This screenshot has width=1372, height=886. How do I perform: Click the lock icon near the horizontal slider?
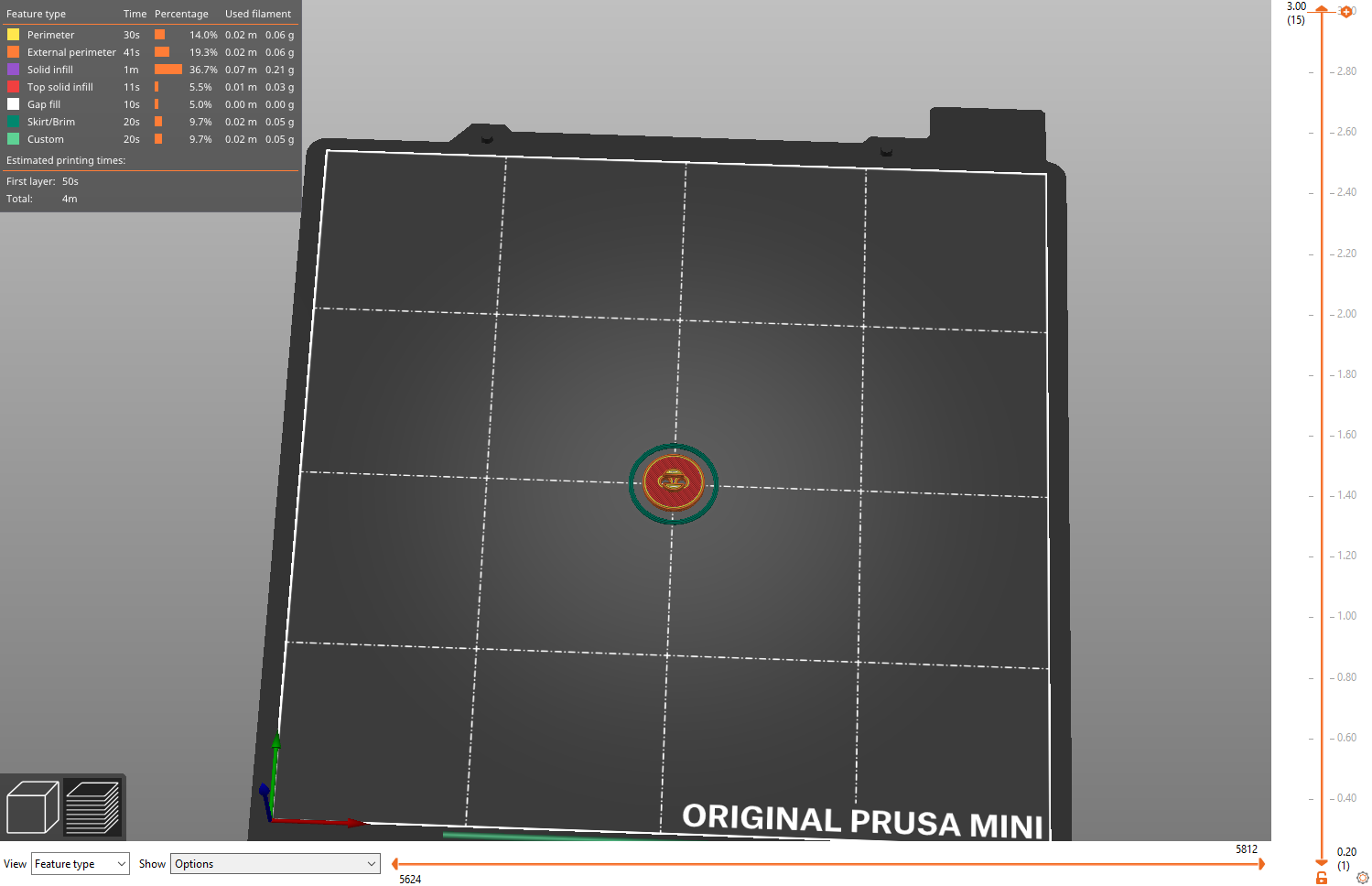tap(1320, 876)
